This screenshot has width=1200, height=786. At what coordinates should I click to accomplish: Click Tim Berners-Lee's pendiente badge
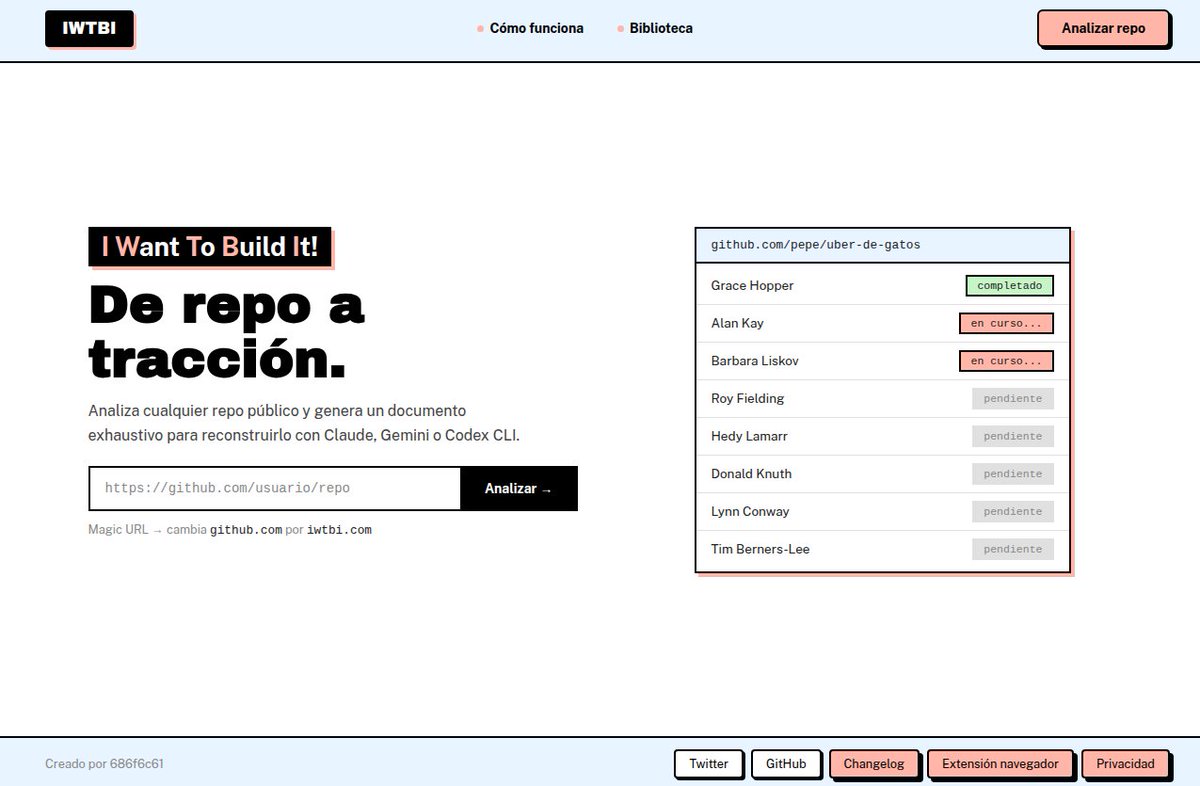click(1013, 549)
